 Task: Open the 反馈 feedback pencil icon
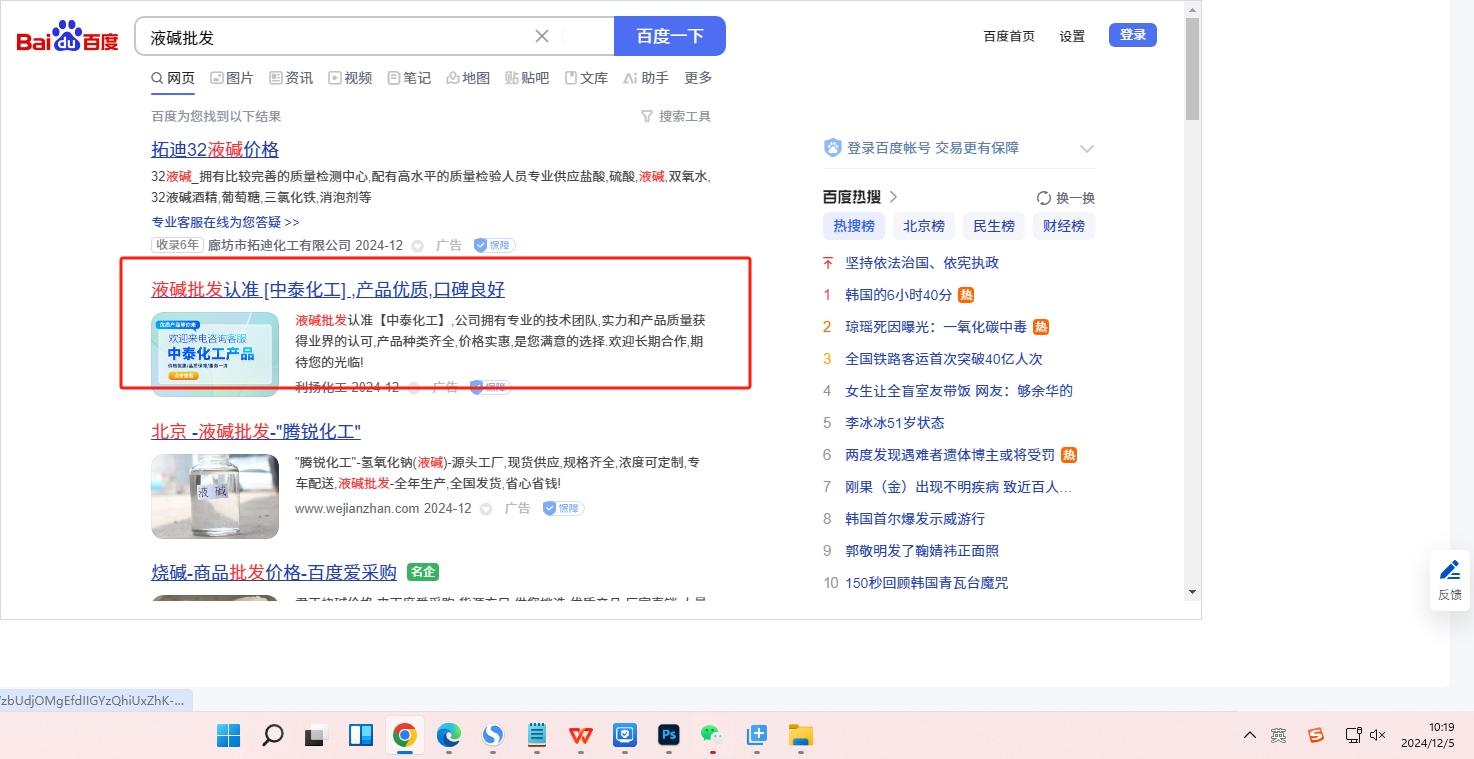pos(1449,571)
